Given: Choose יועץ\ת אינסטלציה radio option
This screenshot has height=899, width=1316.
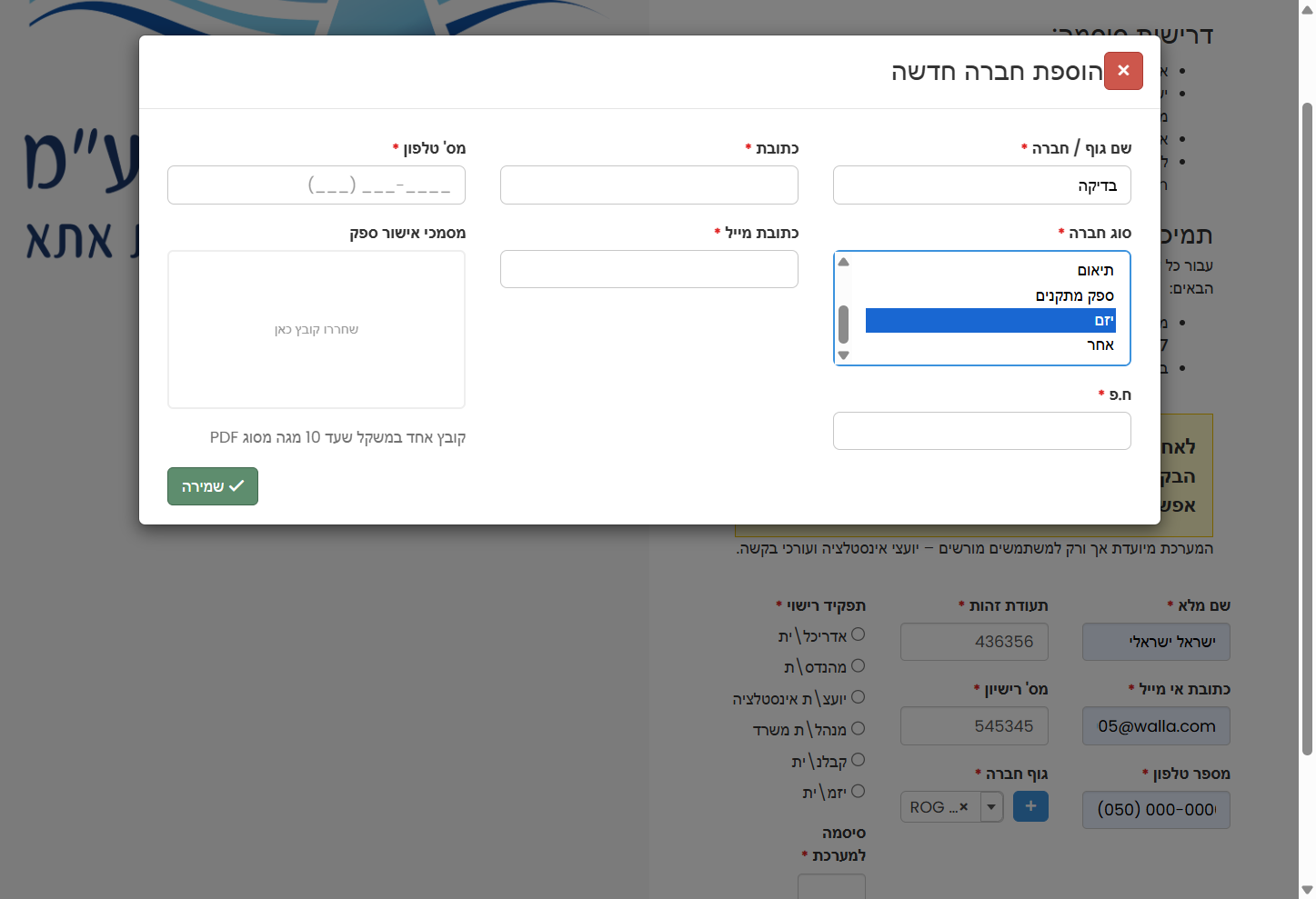Looking at the screenshot, I should (858, 697).
